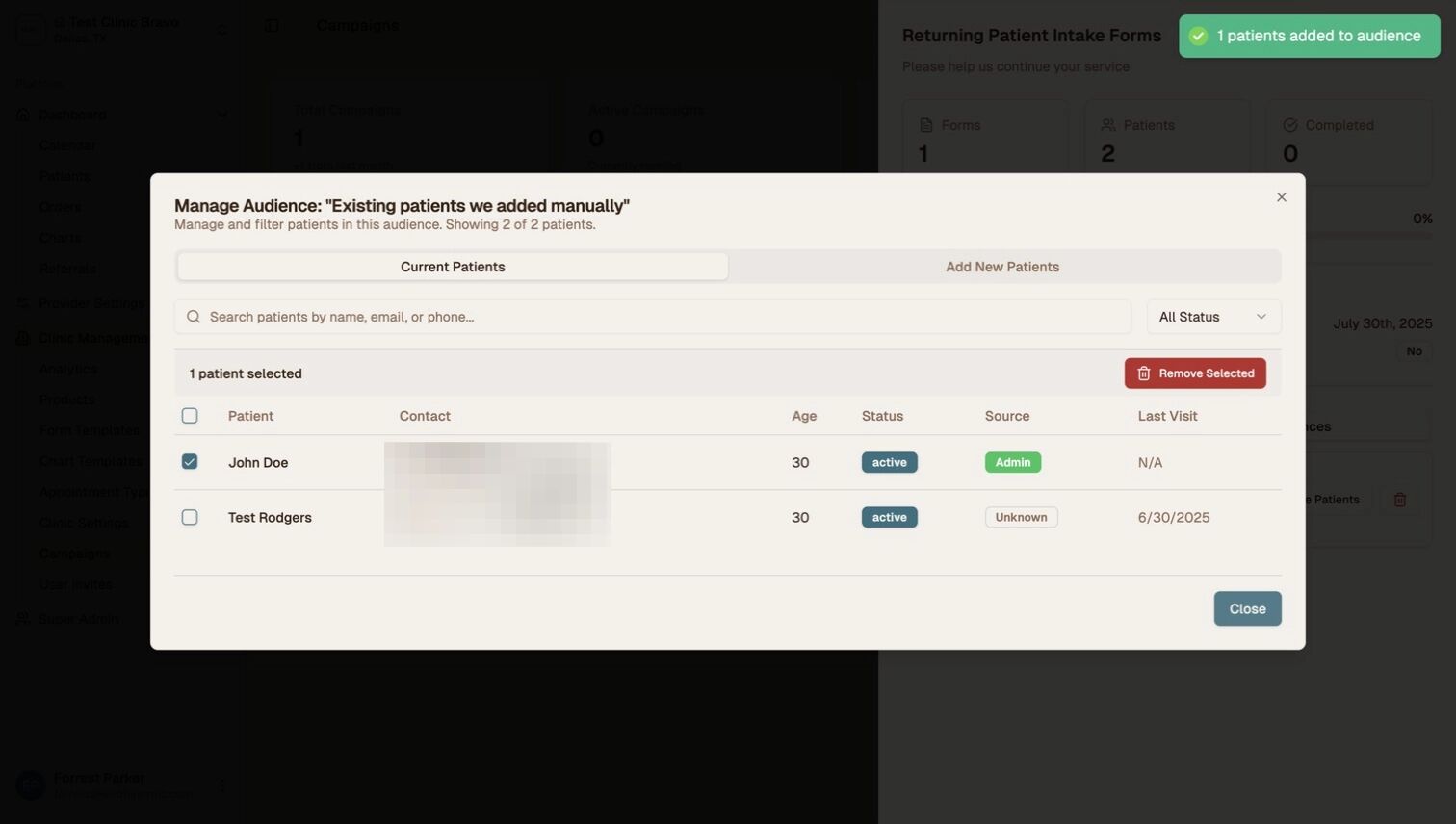The width and height of the screenshot is (1456, 824).
Task: Click the Completed check-circle icon in the side panel
Action: [1290, 125]
